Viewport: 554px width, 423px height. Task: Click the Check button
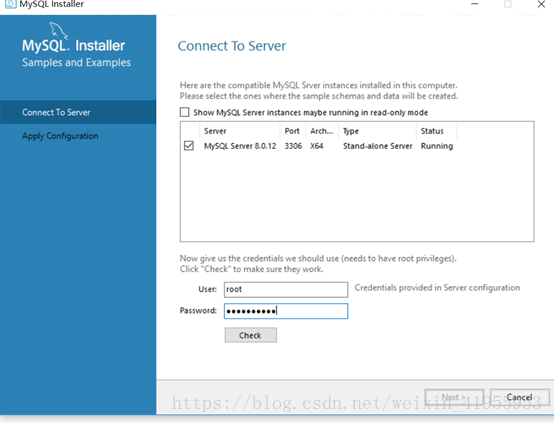[251, 335]
